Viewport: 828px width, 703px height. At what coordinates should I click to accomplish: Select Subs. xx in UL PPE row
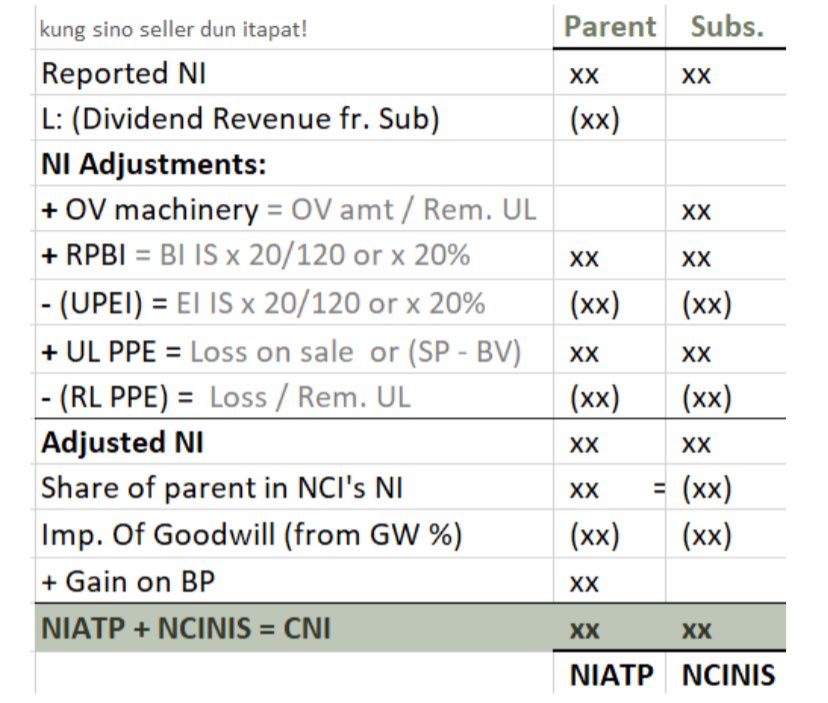click(x=726, y=351)
